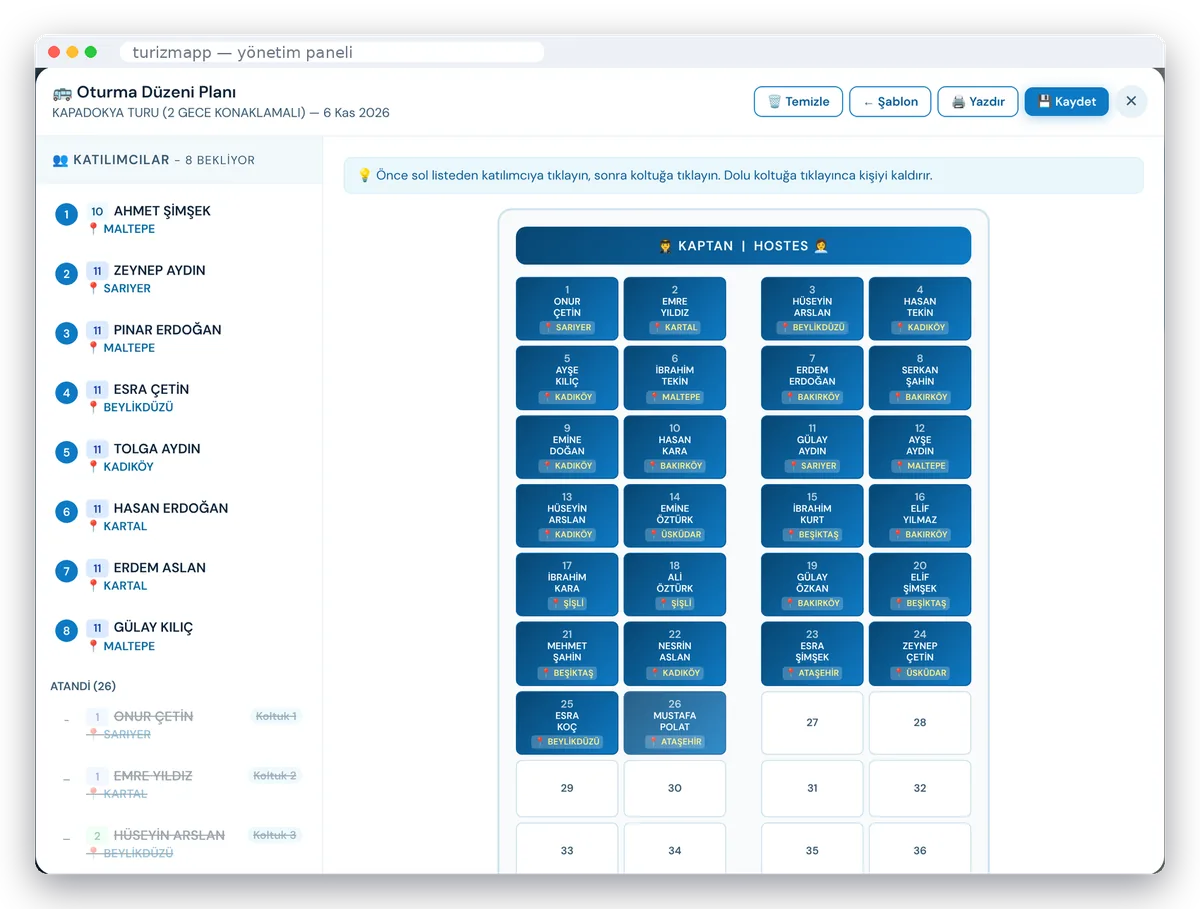Click seat 20 with Elif Şimşek

pyautogui.click(x=920, y=585)
